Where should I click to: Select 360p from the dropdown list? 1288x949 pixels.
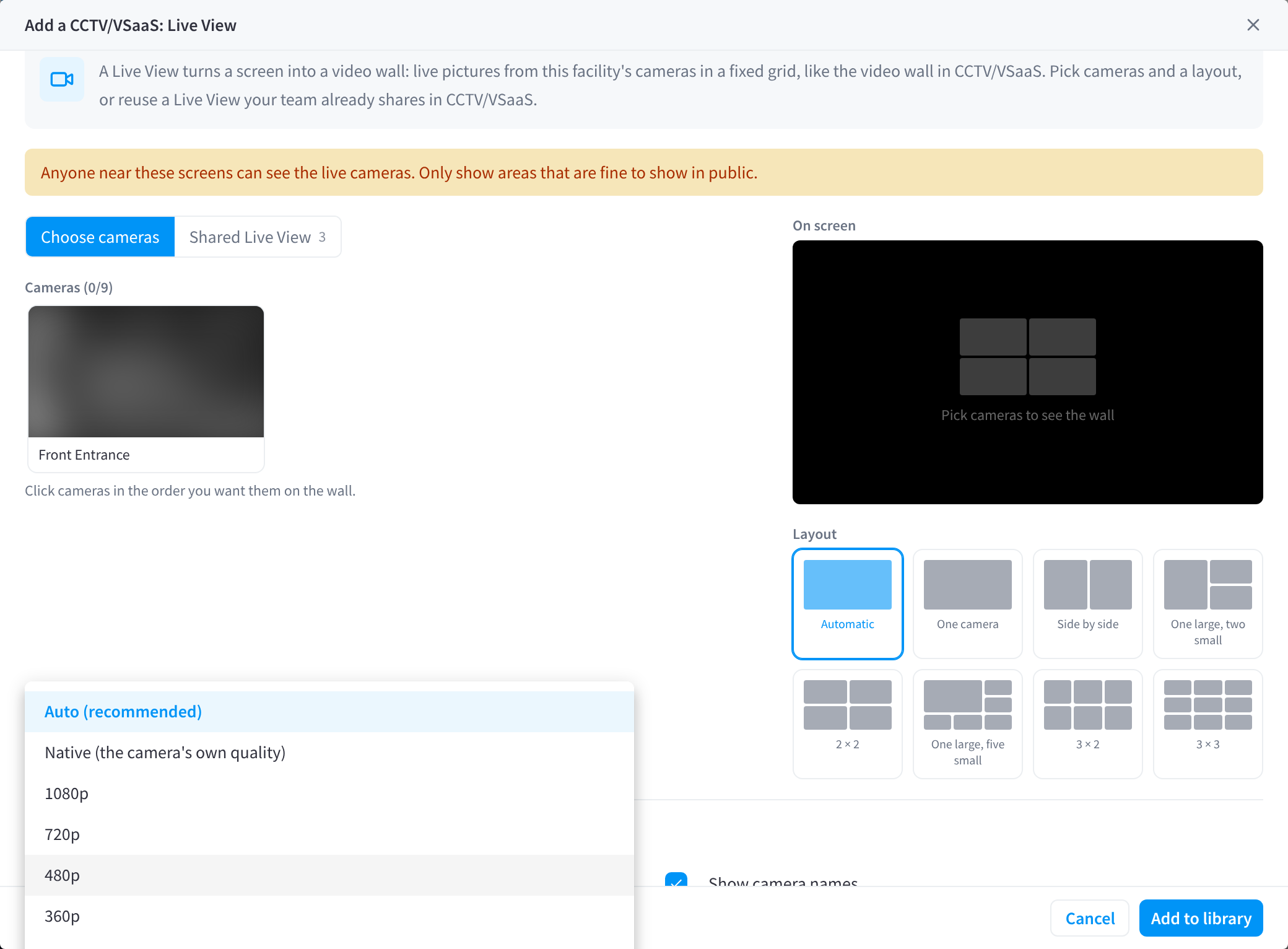(x=329, y=916)
